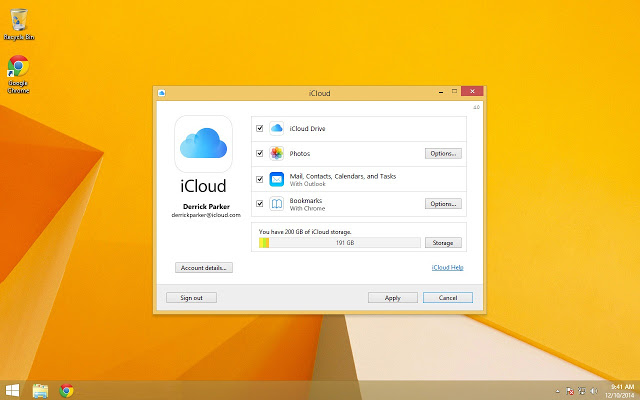Click the 191 GB storage usage bar
This screenshot has width=640, height=400.
(340, 242)
